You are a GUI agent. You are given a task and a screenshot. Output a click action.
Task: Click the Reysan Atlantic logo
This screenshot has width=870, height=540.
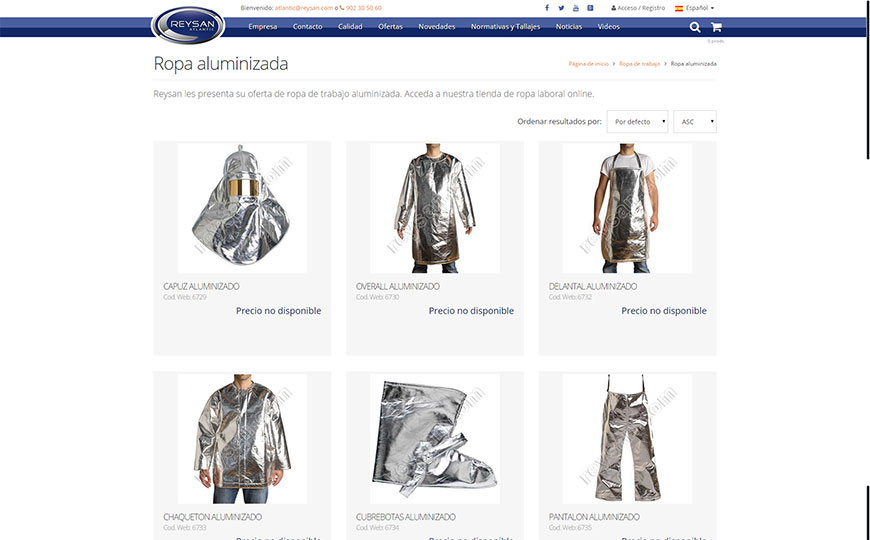(x=189, y=26)
